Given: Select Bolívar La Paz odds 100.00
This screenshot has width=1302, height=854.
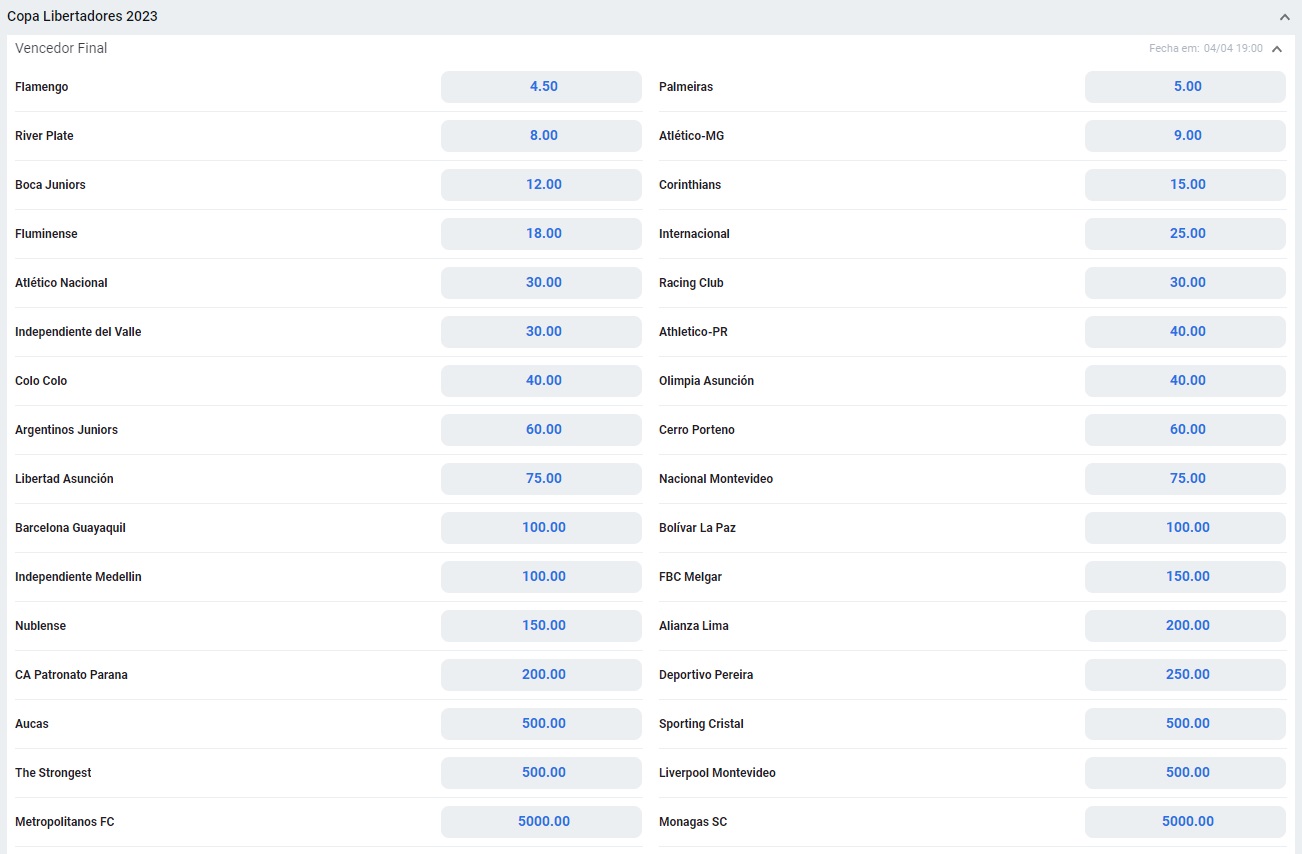Looking at the screenshot, I should [x=1185, y=528].
